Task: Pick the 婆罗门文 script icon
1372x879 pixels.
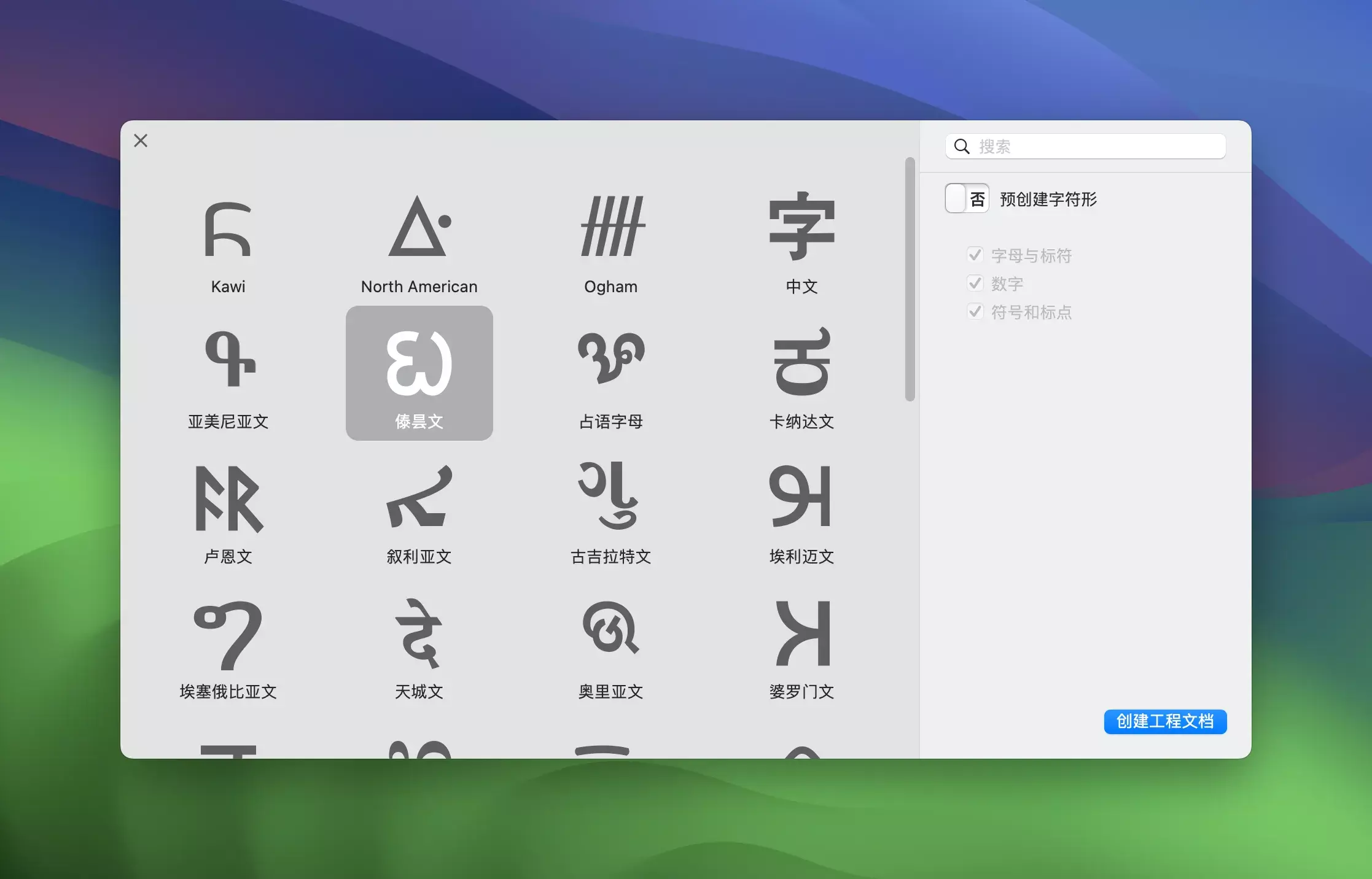Action: [x=801, y=633]
